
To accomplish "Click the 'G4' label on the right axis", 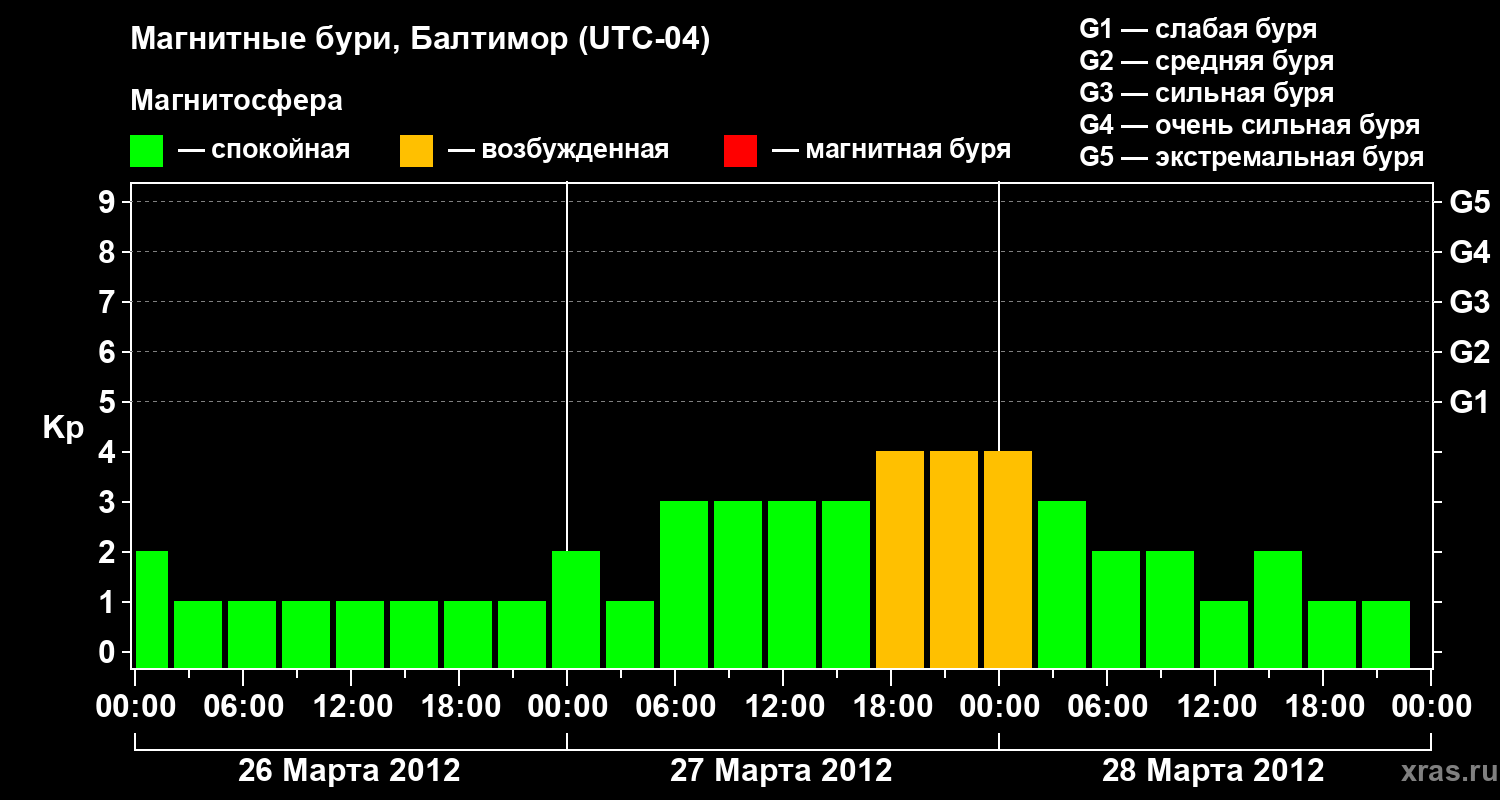I will coord(1469,253).
